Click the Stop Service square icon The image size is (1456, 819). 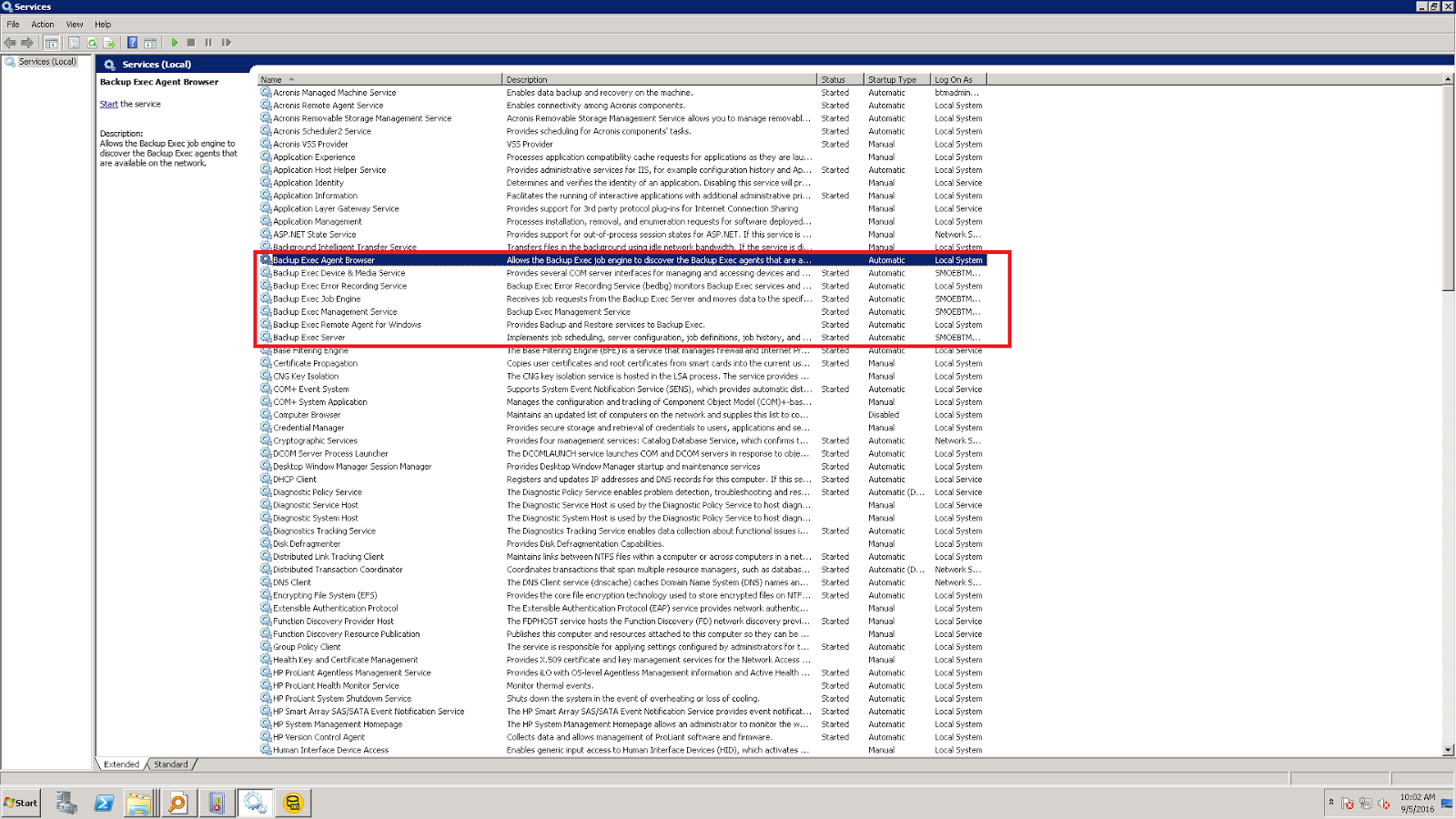point(191,43)
